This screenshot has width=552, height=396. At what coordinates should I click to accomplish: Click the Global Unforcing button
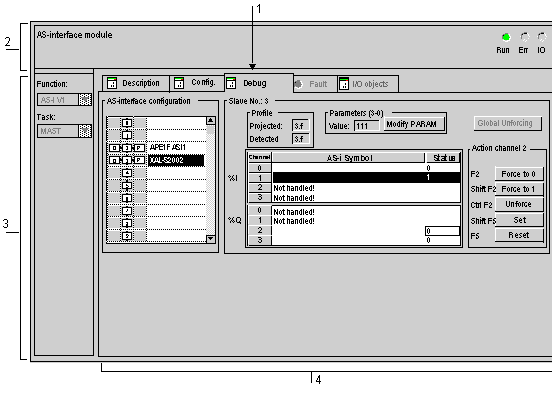point(507,123)
